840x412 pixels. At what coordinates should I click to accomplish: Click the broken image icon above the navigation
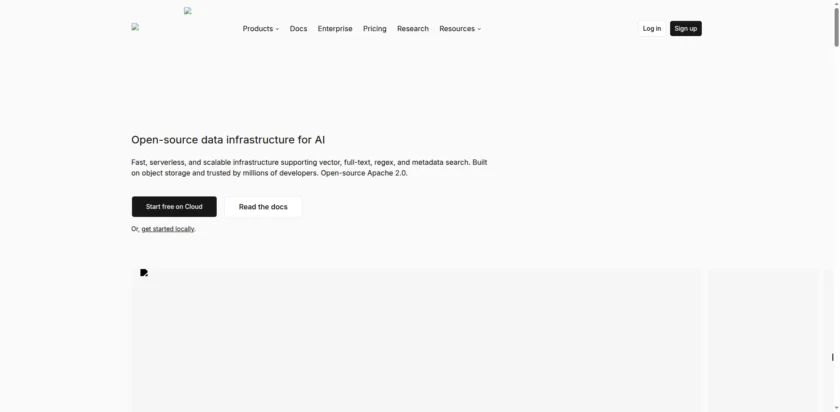coord(188,11)
